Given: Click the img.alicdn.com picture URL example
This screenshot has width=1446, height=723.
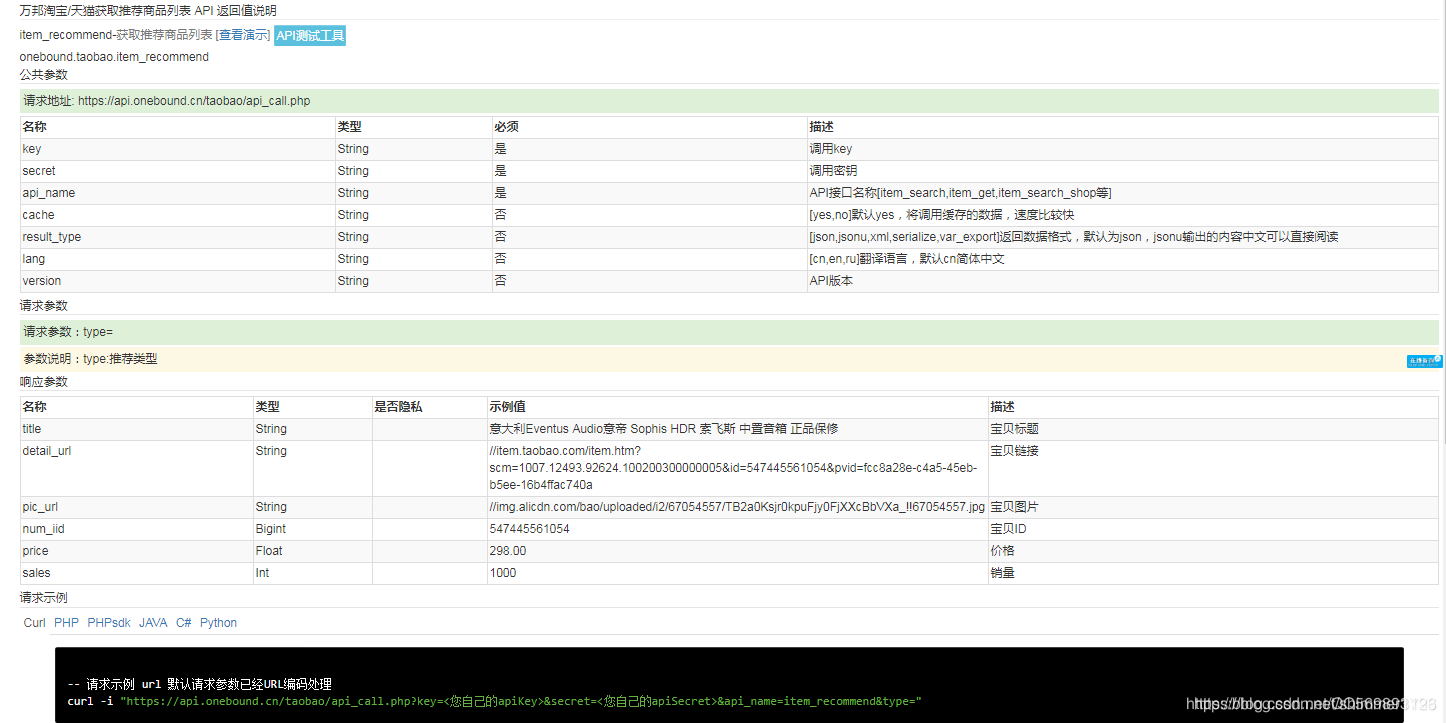Looking at the screenshot, I should tap(737, 507).
